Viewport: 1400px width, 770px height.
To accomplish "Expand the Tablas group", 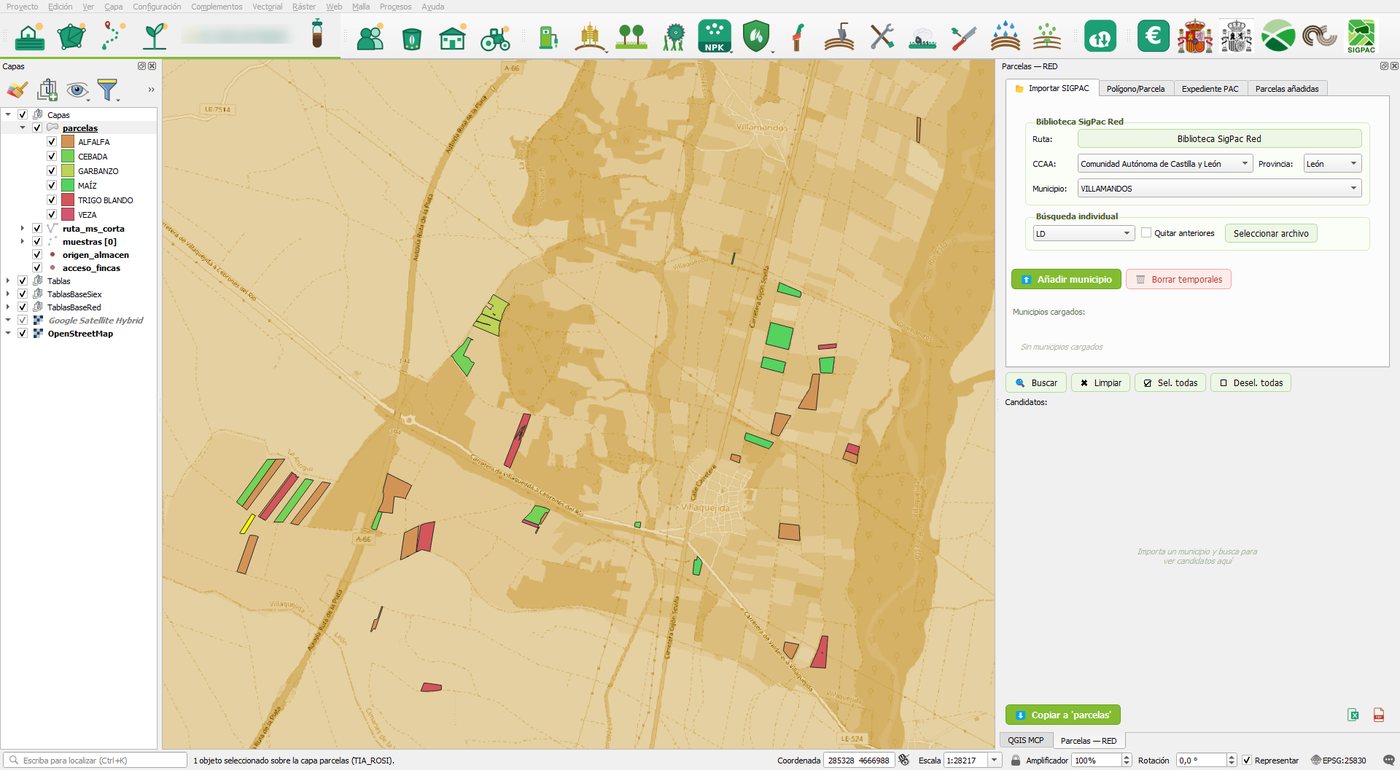I will pyautogui.click(x=8, y=281).
